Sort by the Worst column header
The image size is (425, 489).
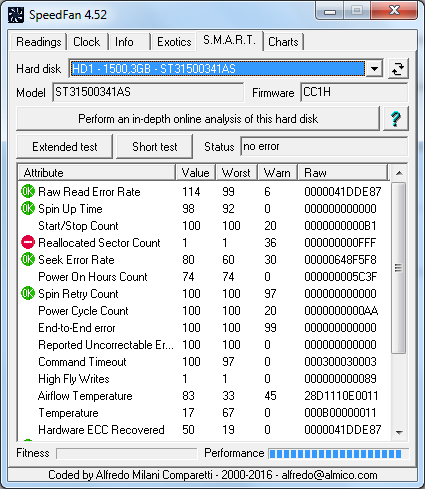[236, 173]
